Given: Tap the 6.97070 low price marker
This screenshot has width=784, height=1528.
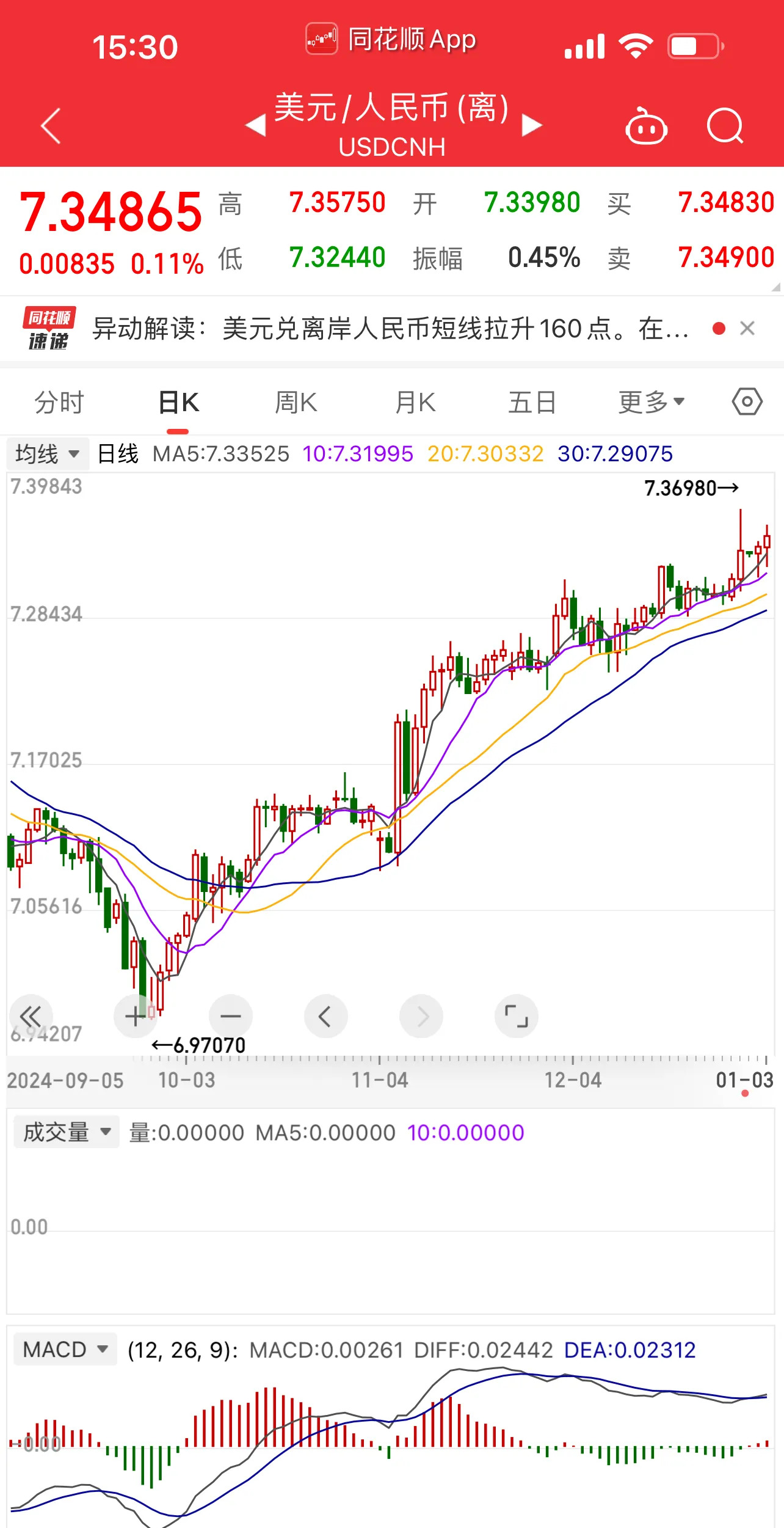Looking at the screenshot, I should coord(198,1045).
